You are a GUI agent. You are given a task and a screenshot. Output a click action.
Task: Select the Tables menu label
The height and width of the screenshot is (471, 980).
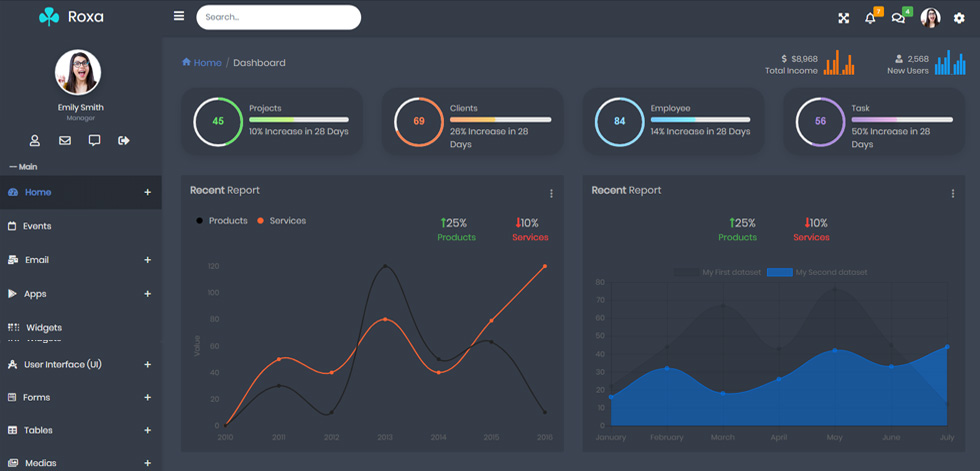point(38,430)
